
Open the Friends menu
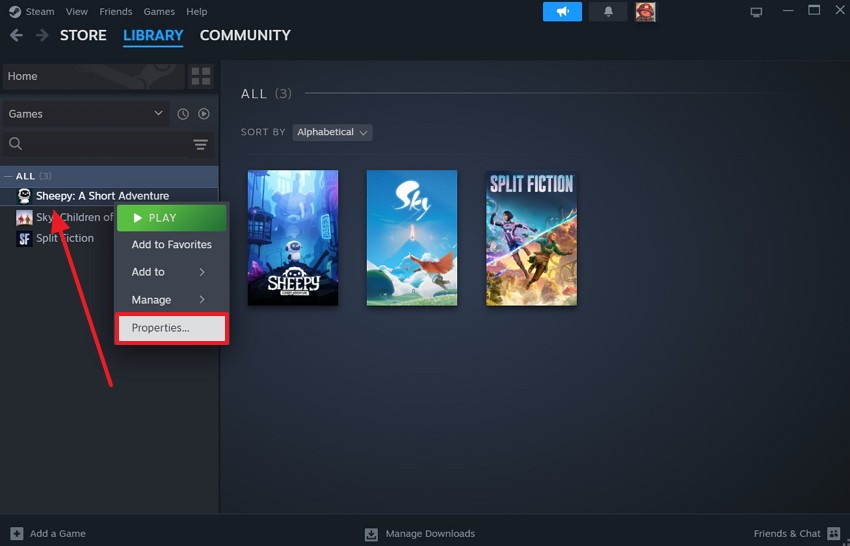(x=115, y=11)
